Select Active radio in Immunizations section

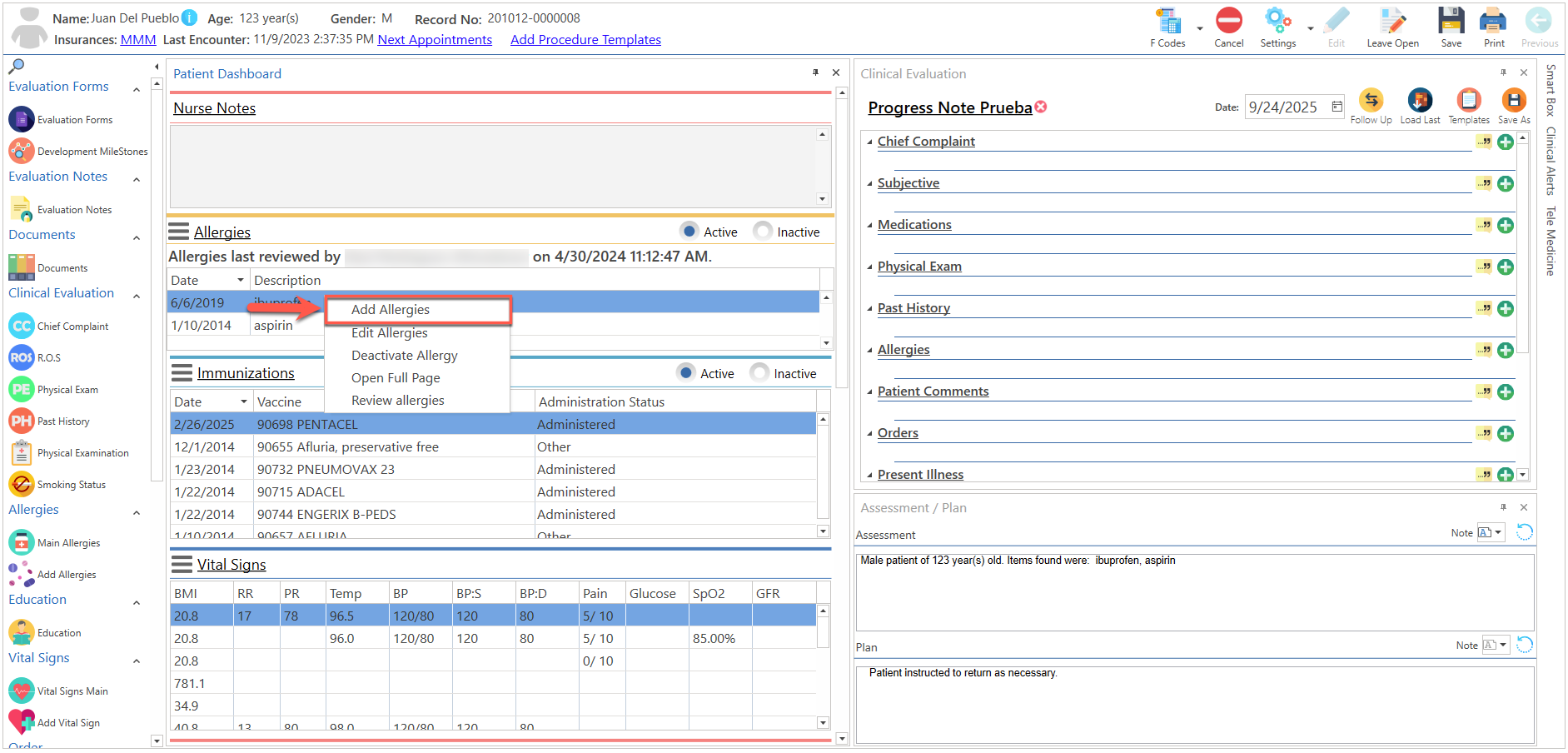(x=686, y=372)
